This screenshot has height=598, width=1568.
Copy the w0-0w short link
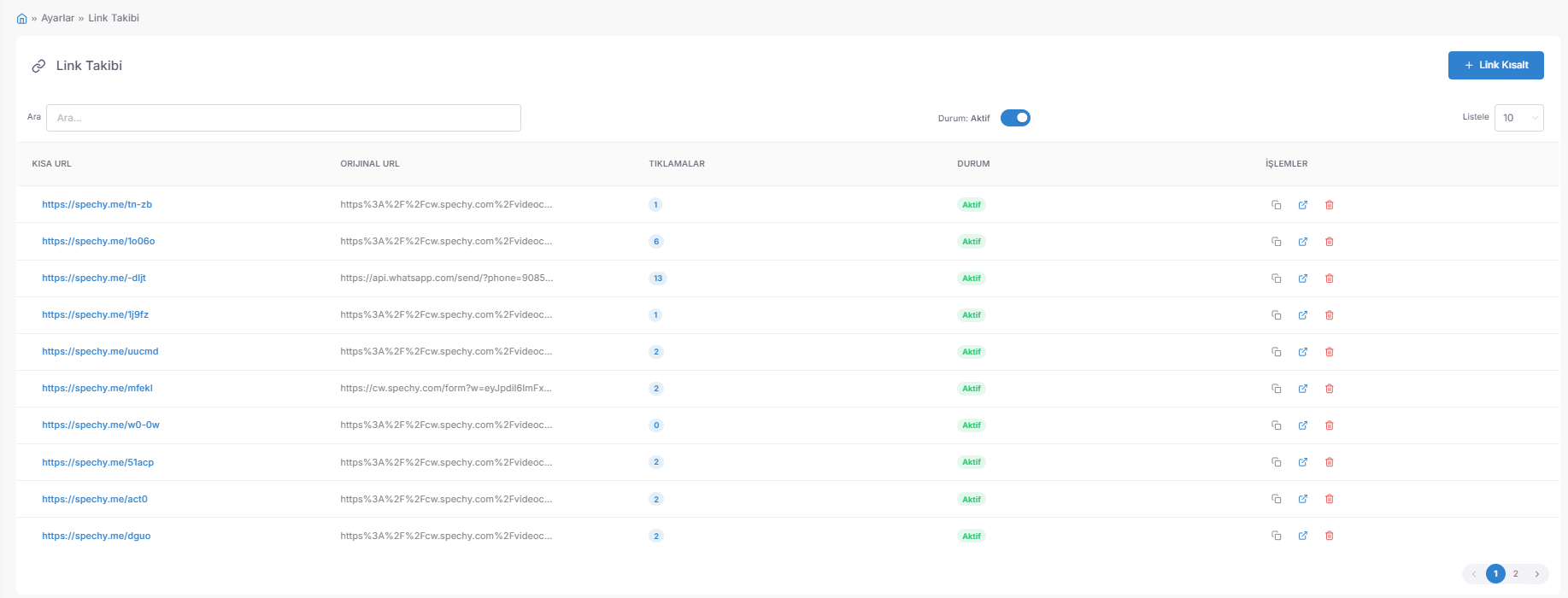pyautogui.click(x=1277, y=425)
